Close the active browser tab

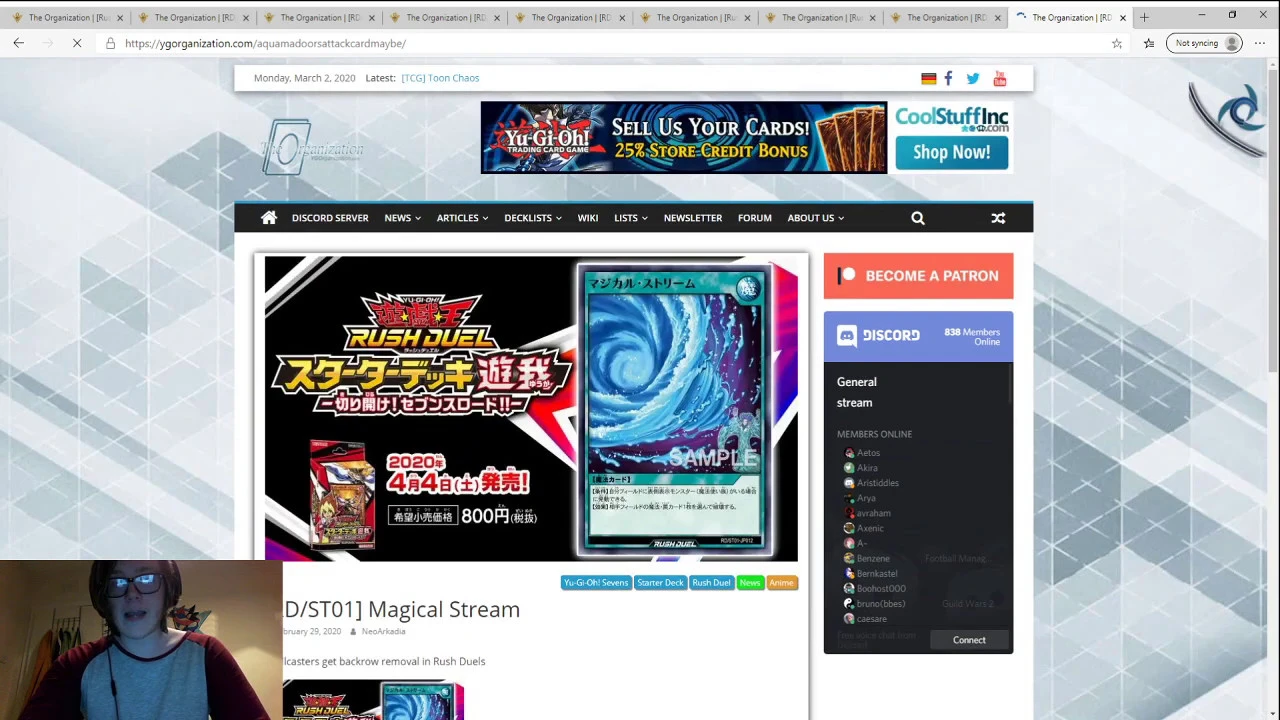pos(1122,17)
